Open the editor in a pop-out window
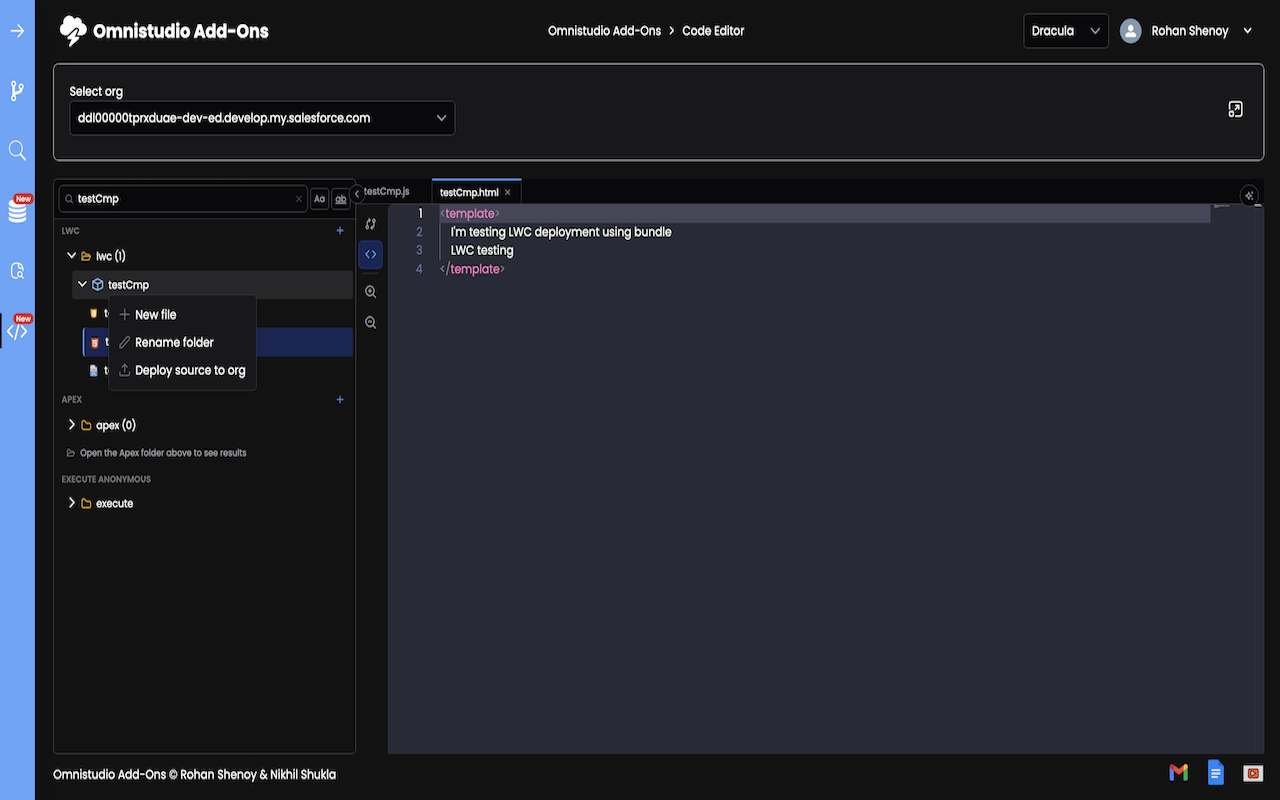This screenshot has height=800, width=1280. click(1235, 110)
